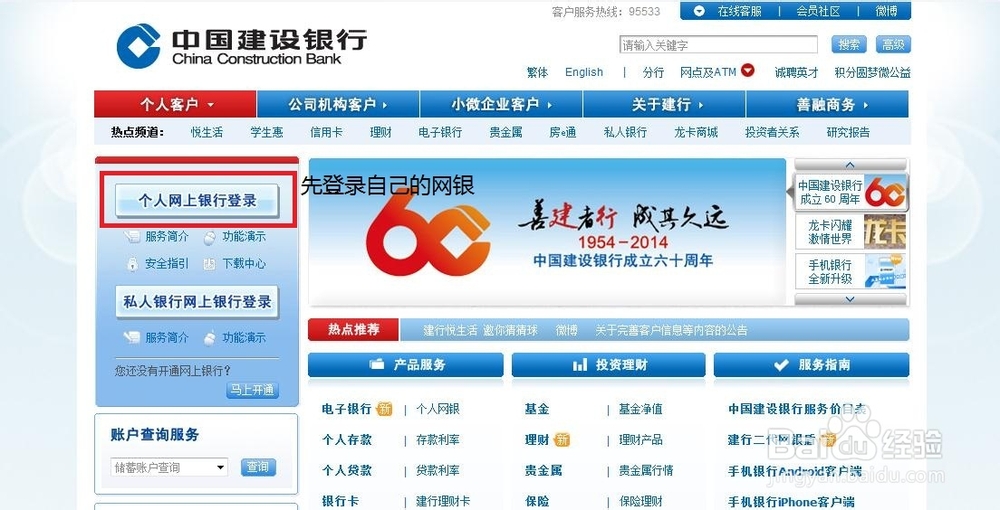Image resolution: width=1000 pixels, height=510 pixels.
Task: Click the 查询 button
Action: [x=258, y=467]
